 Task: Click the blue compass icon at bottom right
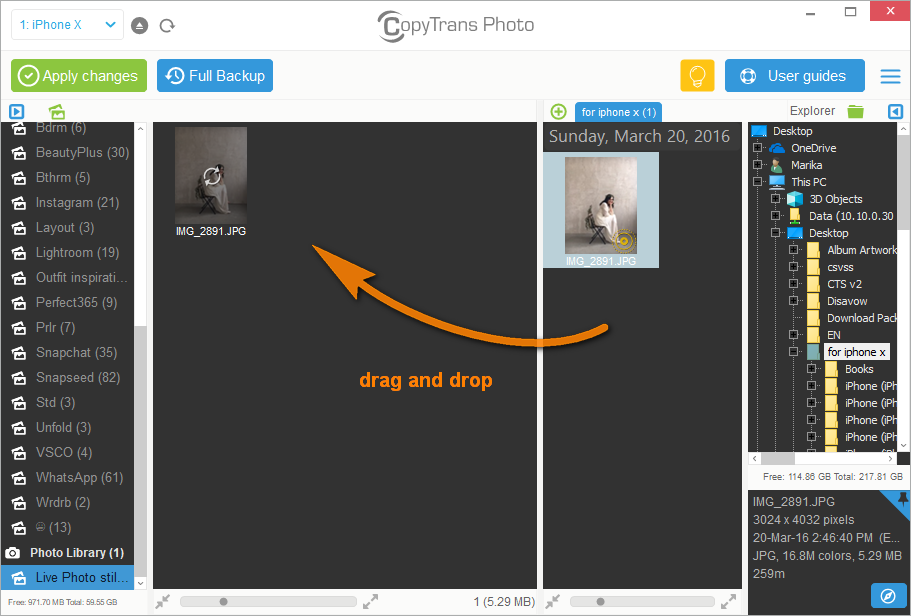tap(889, 595)
